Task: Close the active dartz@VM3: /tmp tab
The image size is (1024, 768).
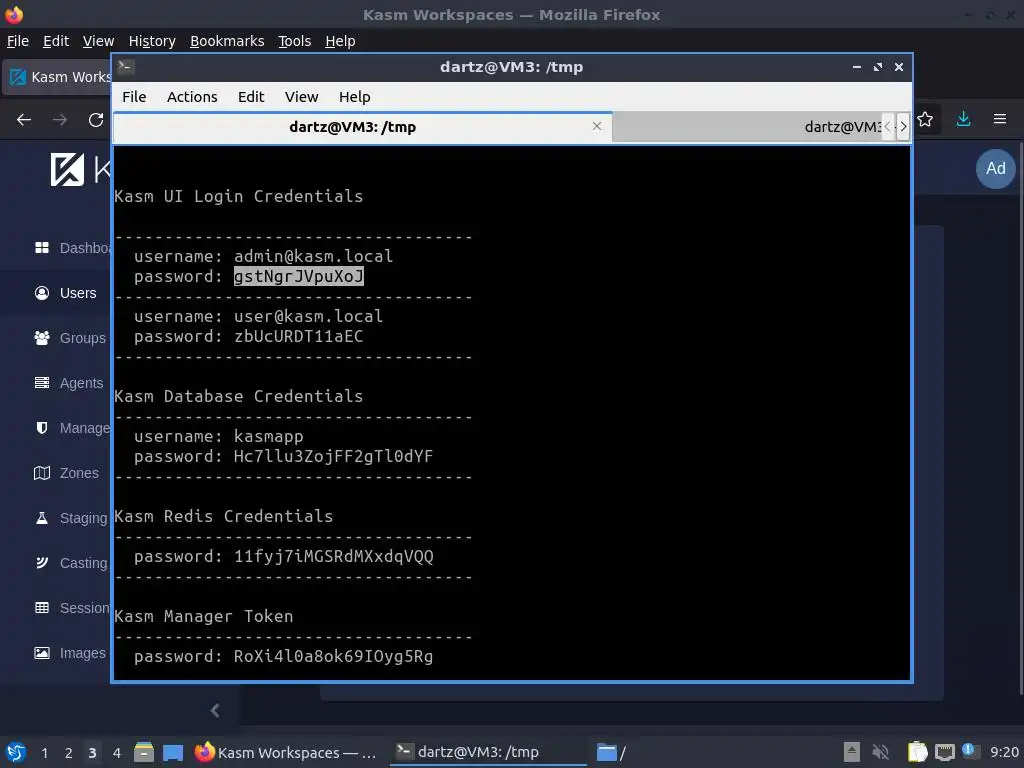Action: click(x=597, y=126)
